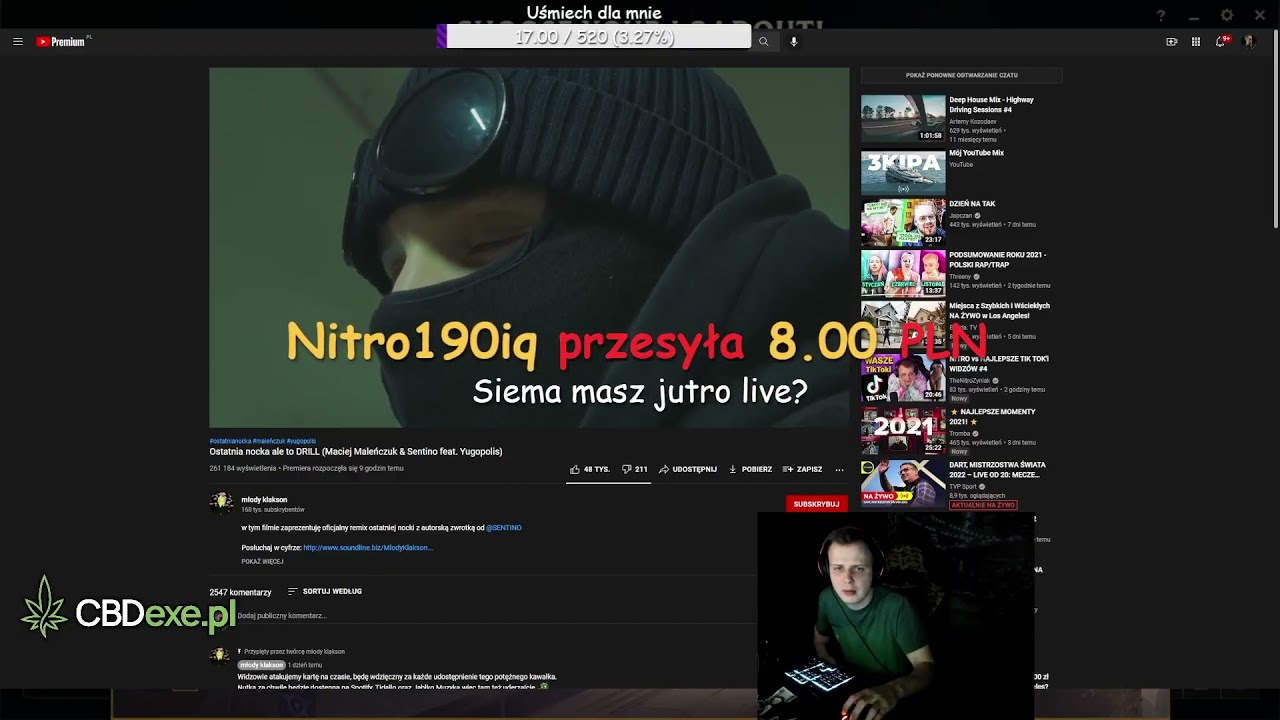Screen dimensions: 1280x720
Task: Start voice search with microphone icon
Action: [794, 42]
